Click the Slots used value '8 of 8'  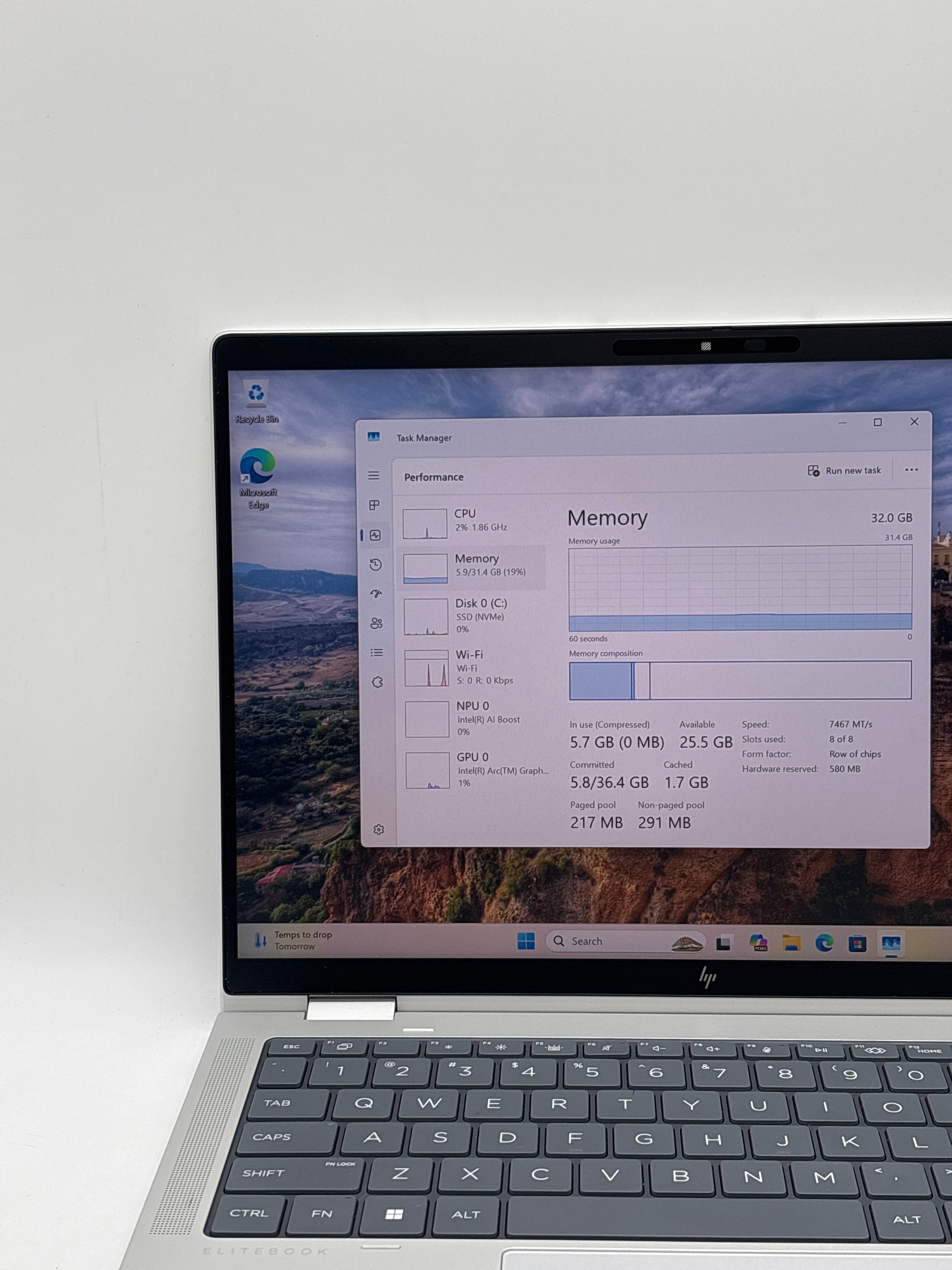point(841,740)
